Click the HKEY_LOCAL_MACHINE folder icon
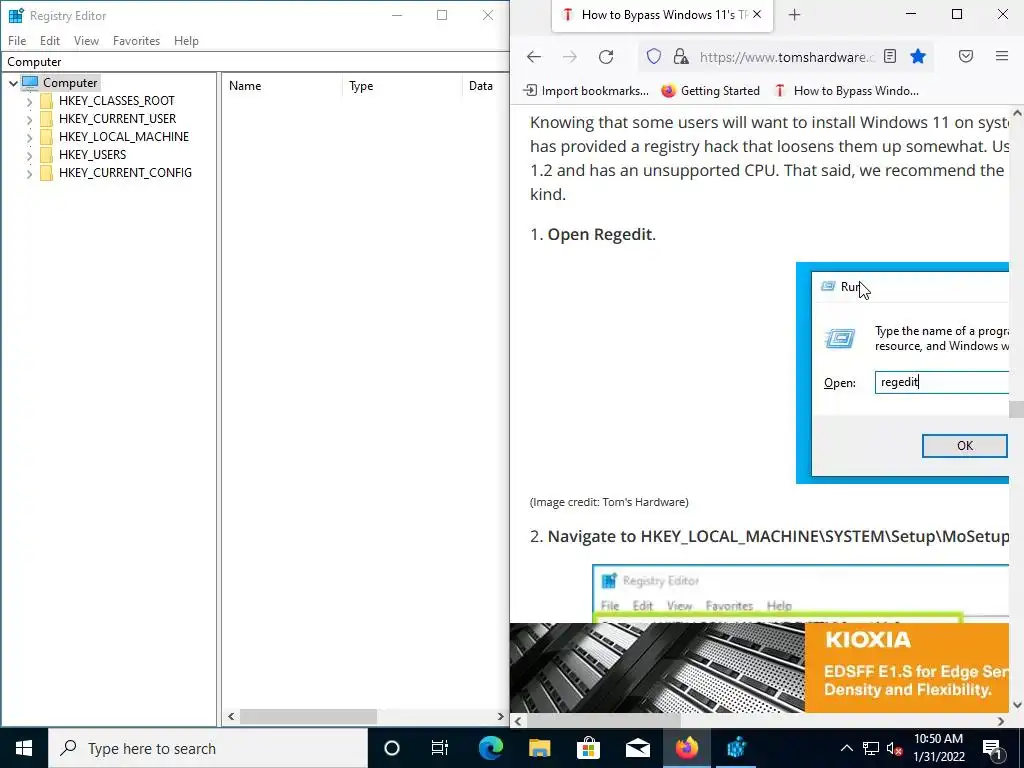The height and width of the screenshot is (768, 1024). tap(46, 137)
